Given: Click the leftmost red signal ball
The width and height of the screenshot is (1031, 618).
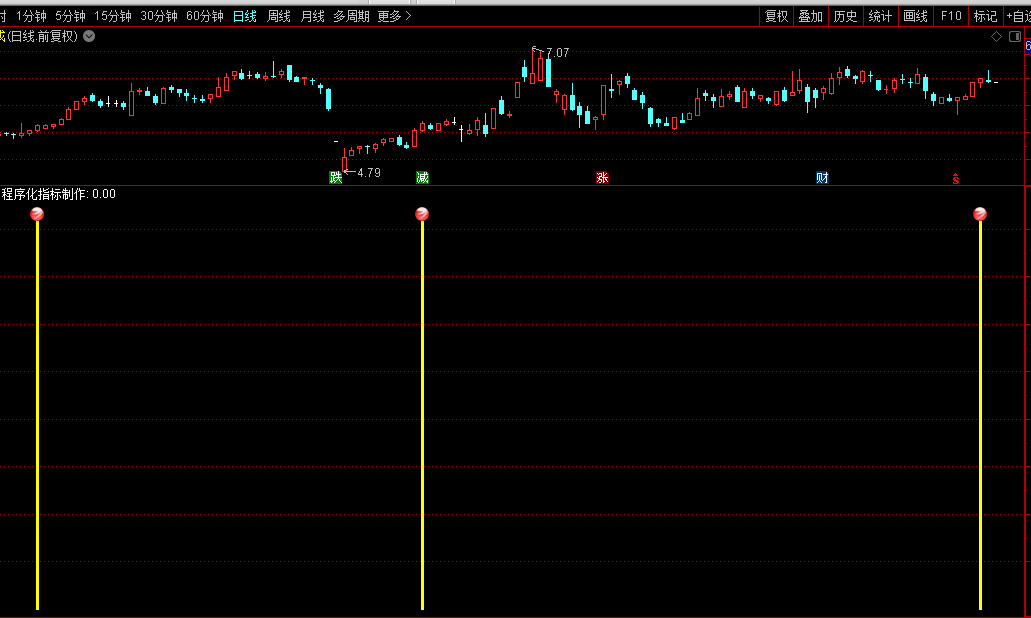Looking at the screenshot, I should (x=37, y=214).
